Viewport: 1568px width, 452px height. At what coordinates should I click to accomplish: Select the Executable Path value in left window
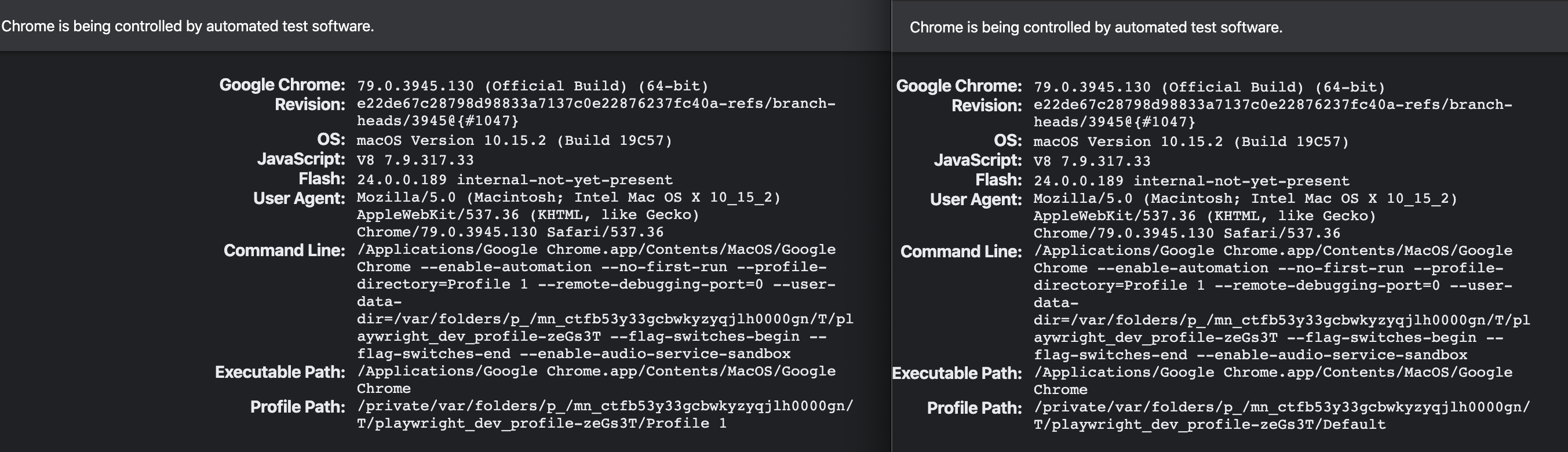[x=596, y=380]
